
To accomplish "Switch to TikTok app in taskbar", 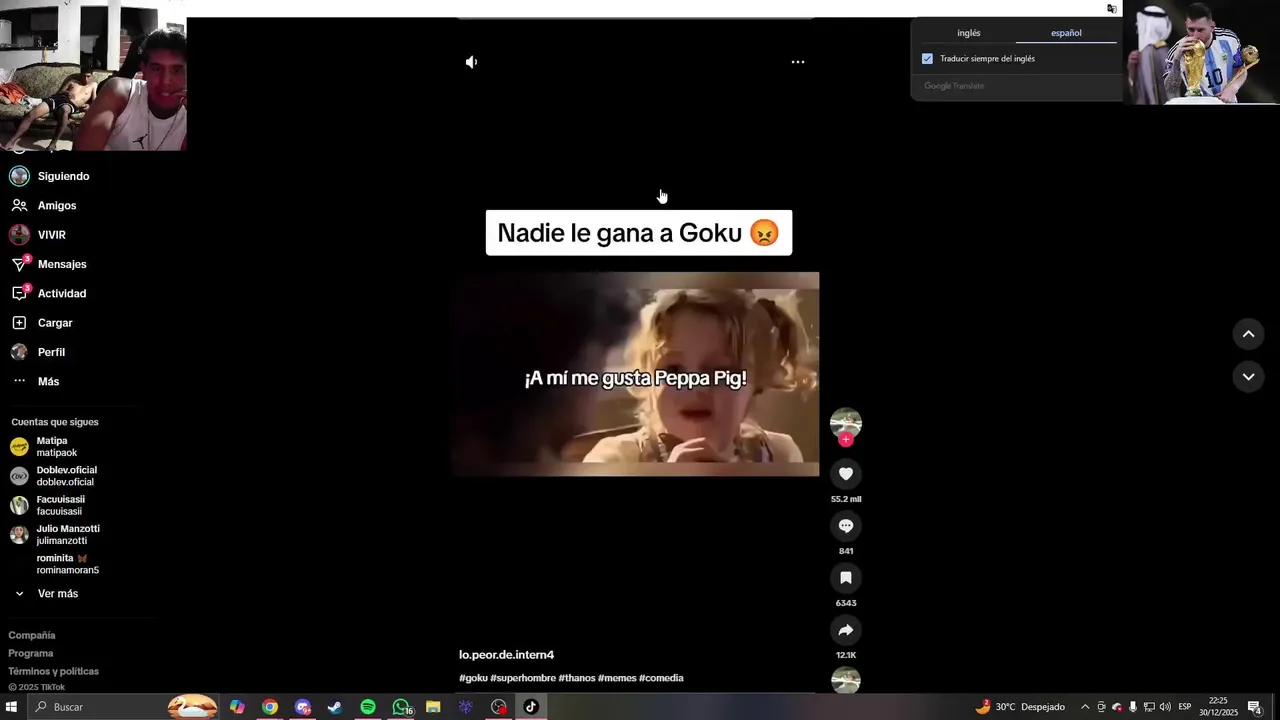I will [x=531, y=707].
